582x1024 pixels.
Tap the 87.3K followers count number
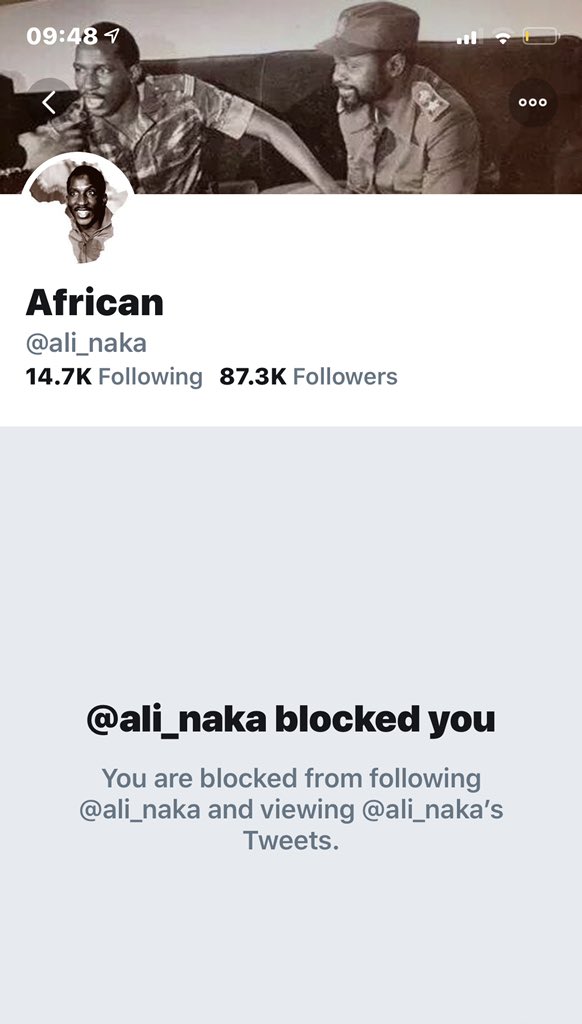click(253, 377)
